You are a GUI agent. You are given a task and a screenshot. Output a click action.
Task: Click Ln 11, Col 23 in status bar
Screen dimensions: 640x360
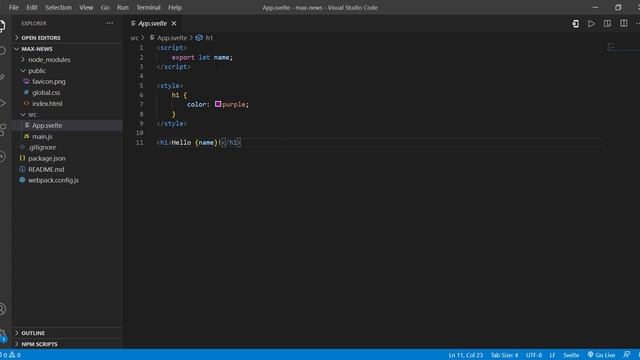click(x=465, y=355)
